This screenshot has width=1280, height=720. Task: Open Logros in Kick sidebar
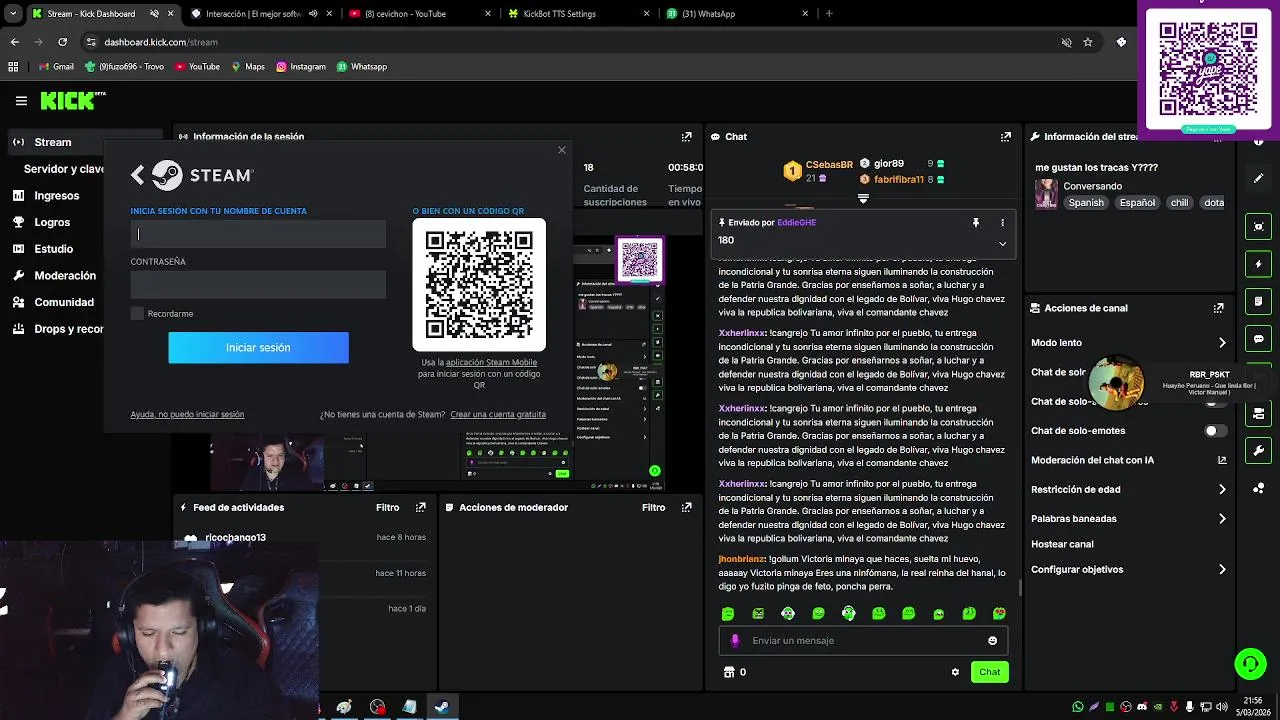click(52, 222)
